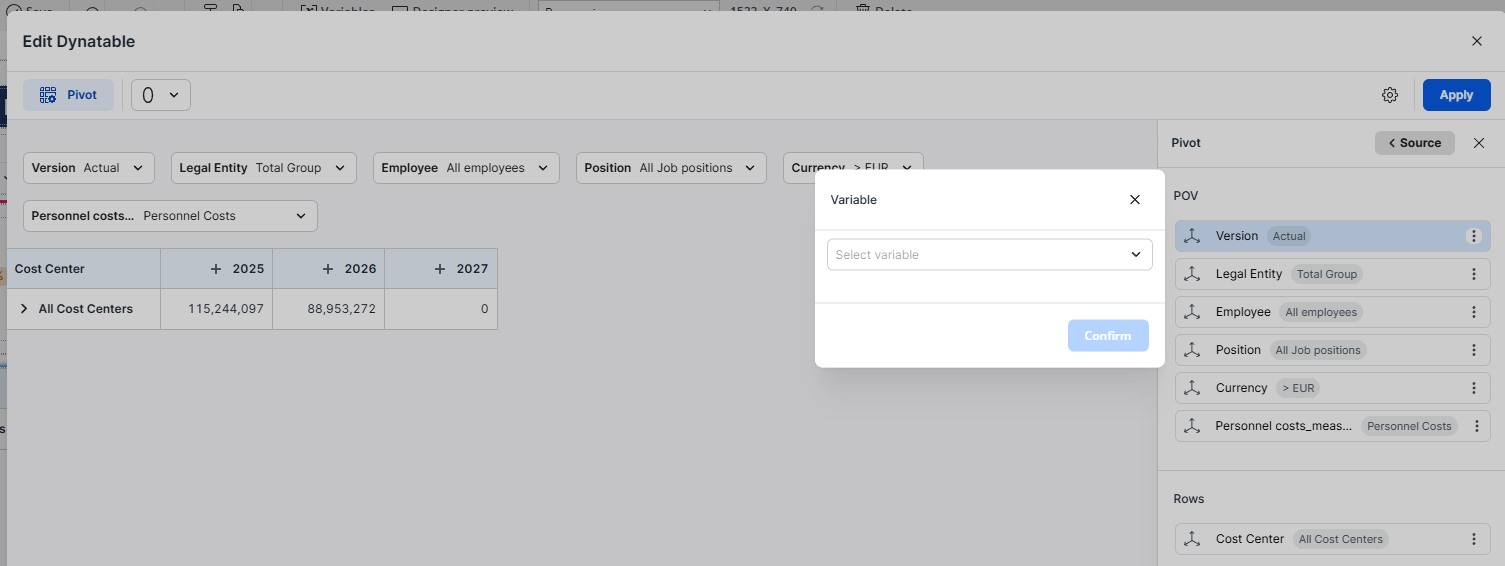Open three-dot menu for Cost Center row
This screenshot has width=1505, height=566.
pyautogui.click(x=1473, y=539)
